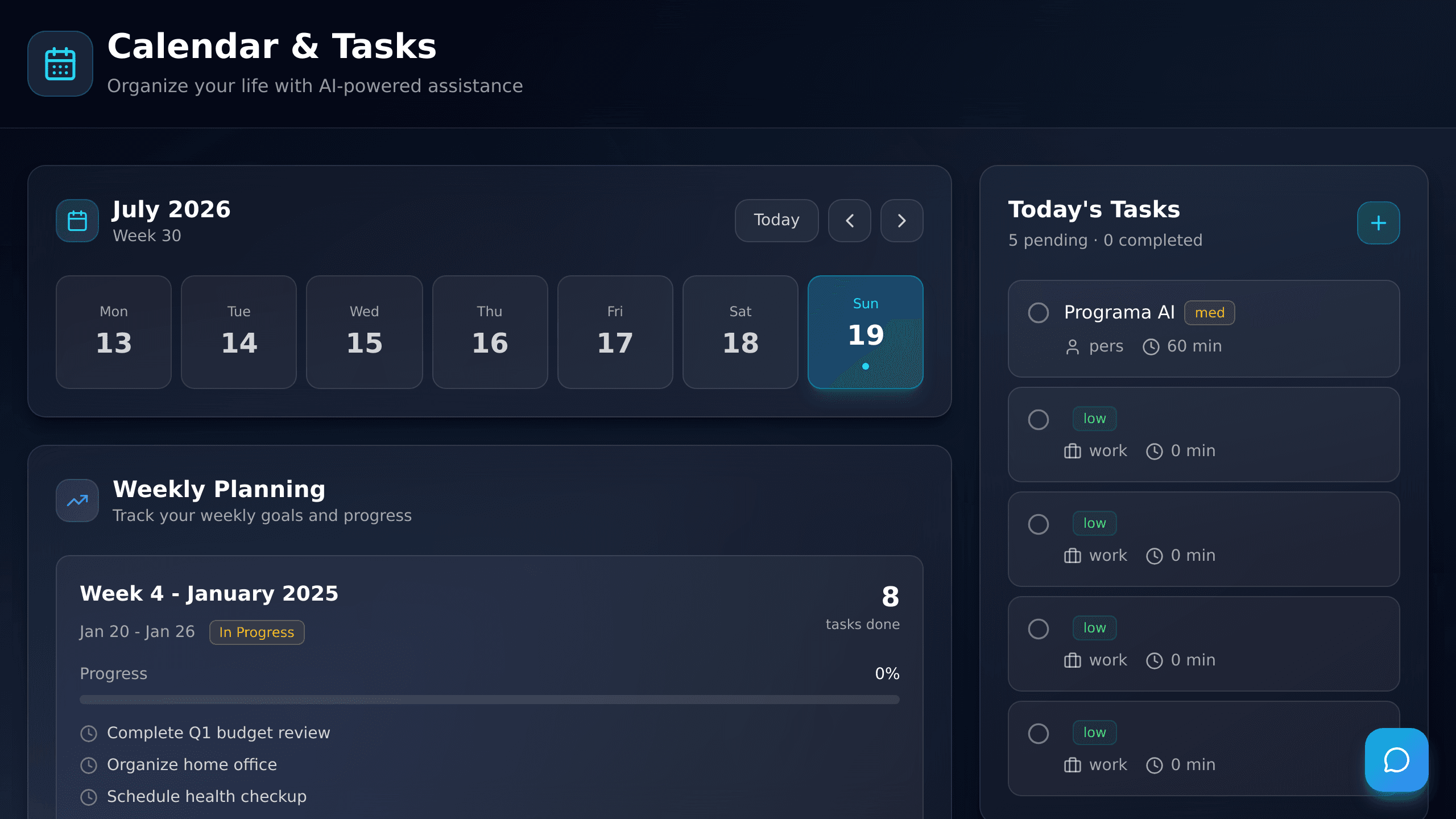Click the 0% progress value

pos(887,674)
